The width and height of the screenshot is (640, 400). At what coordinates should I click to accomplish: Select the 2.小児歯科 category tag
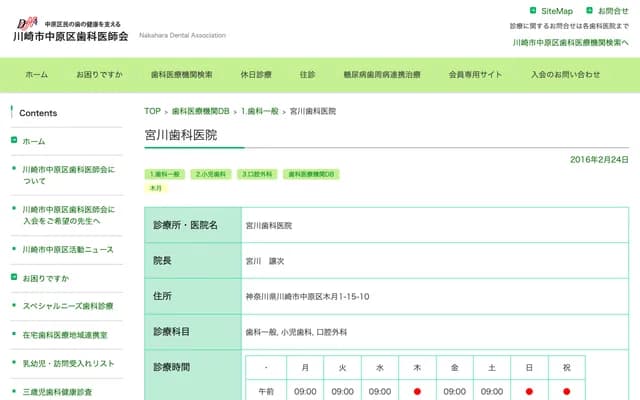(x=211, y=174)
